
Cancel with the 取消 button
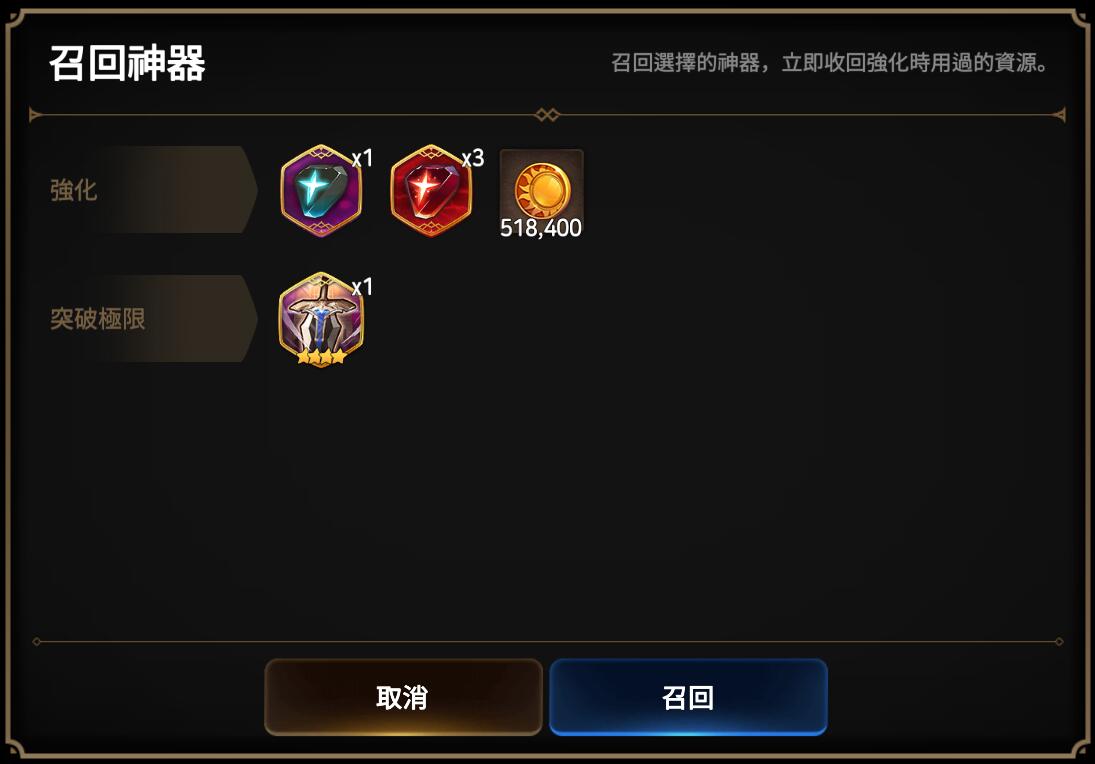coord(403,697)
